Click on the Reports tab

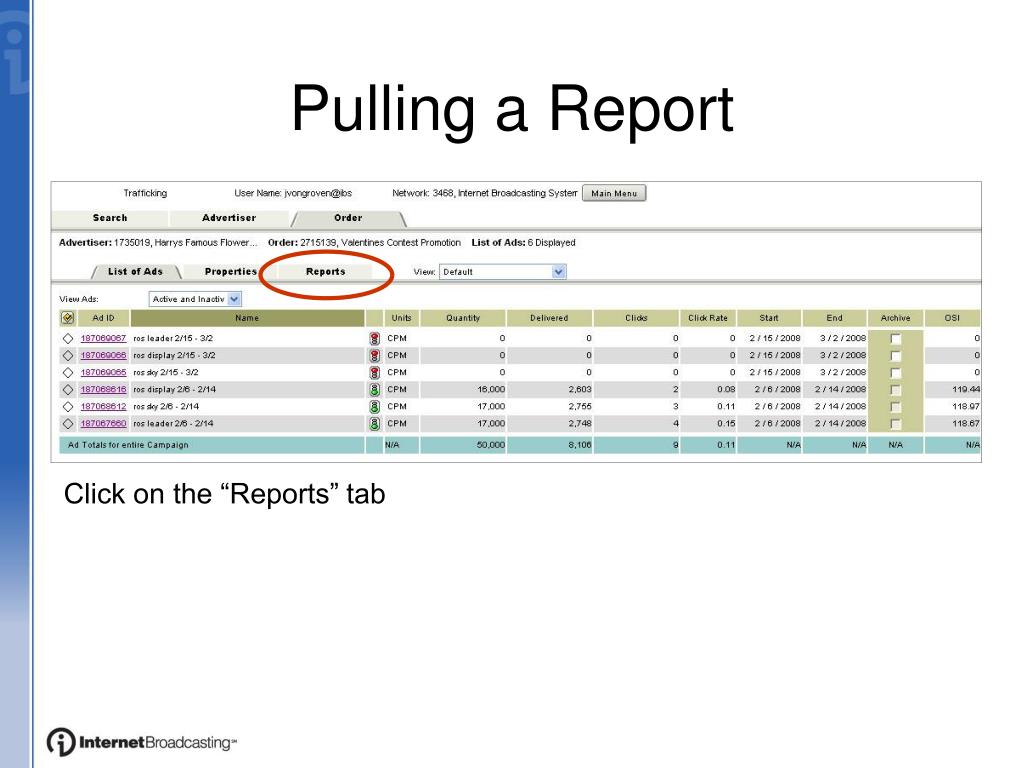pyautogui.click(x=325, y=272)
